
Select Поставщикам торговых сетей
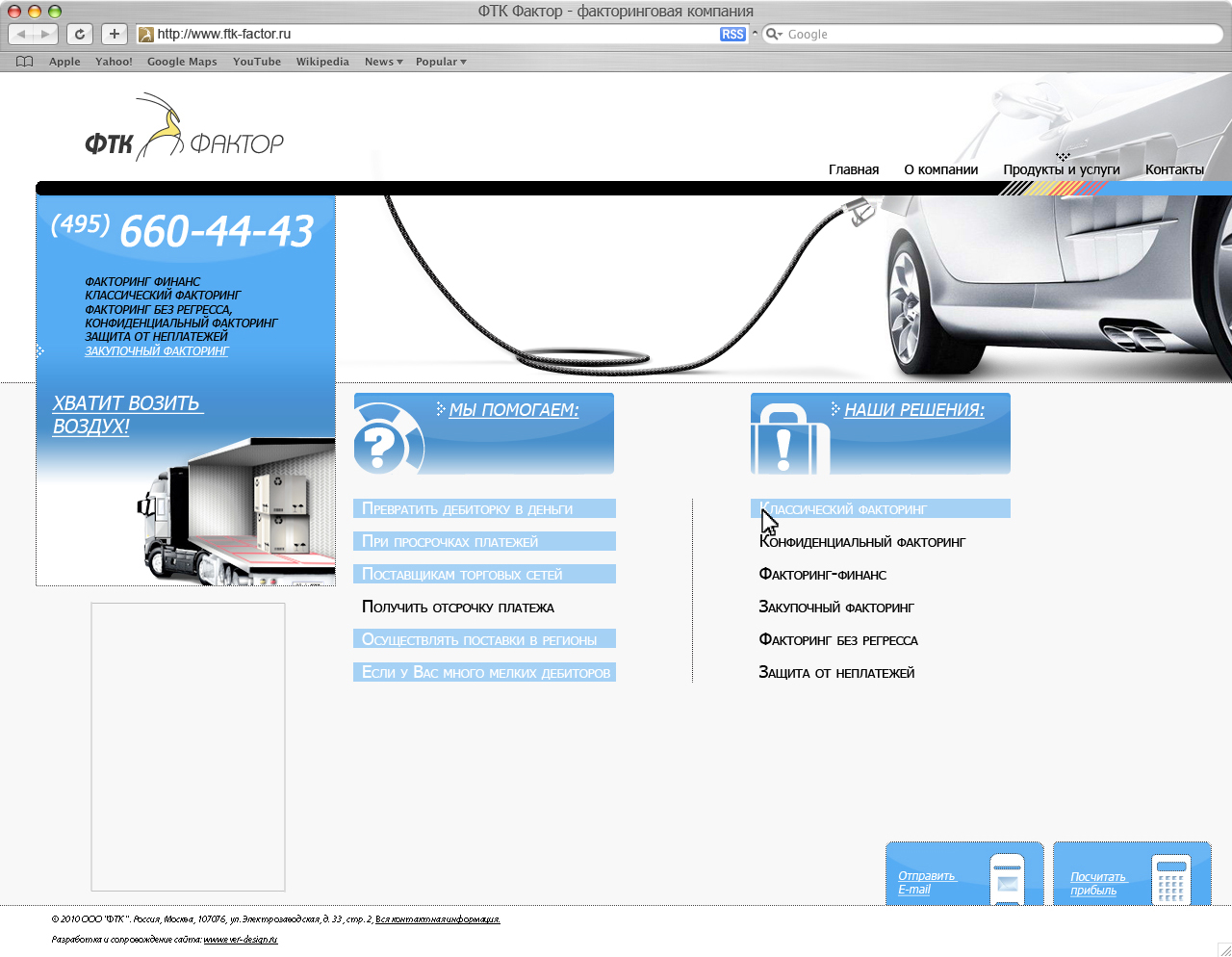tap(484, 575)
